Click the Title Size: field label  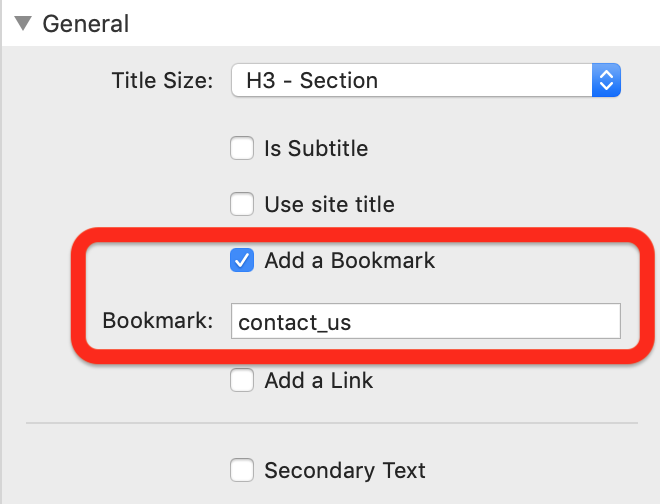coord(162,80)
